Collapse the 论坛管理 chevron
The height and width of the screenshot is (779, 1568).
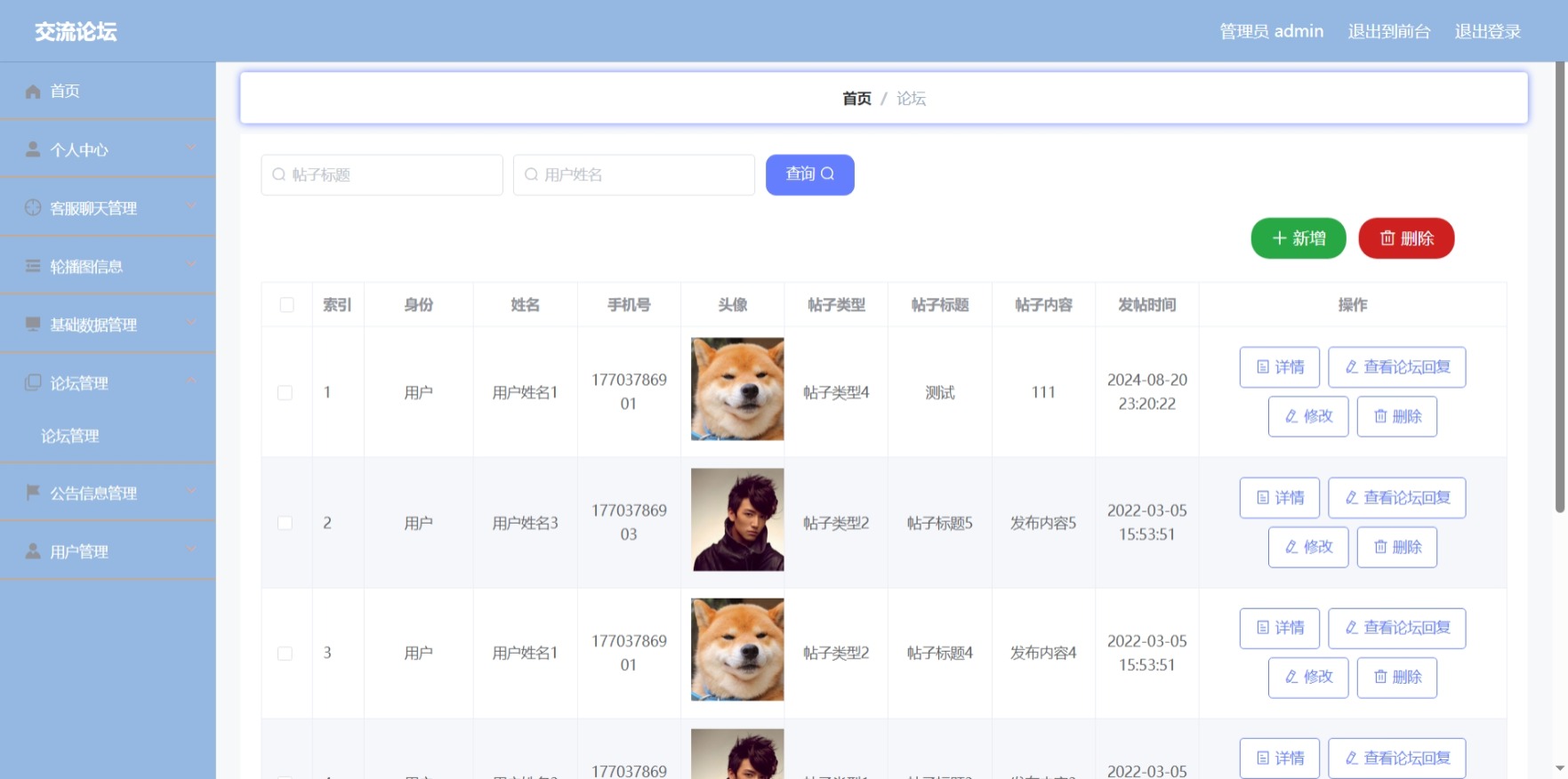click(x=191, y=381)
